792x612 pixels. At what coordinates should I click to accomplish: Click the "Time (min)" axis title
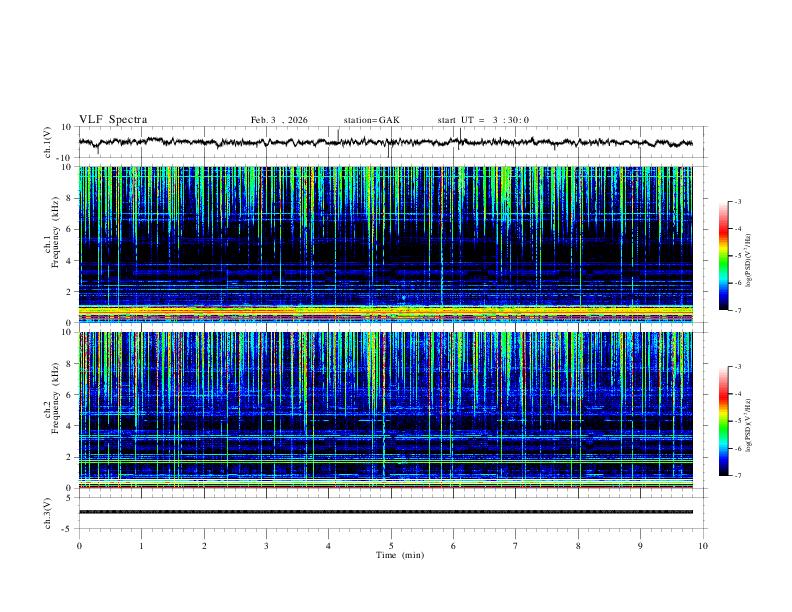coord(400,555)
